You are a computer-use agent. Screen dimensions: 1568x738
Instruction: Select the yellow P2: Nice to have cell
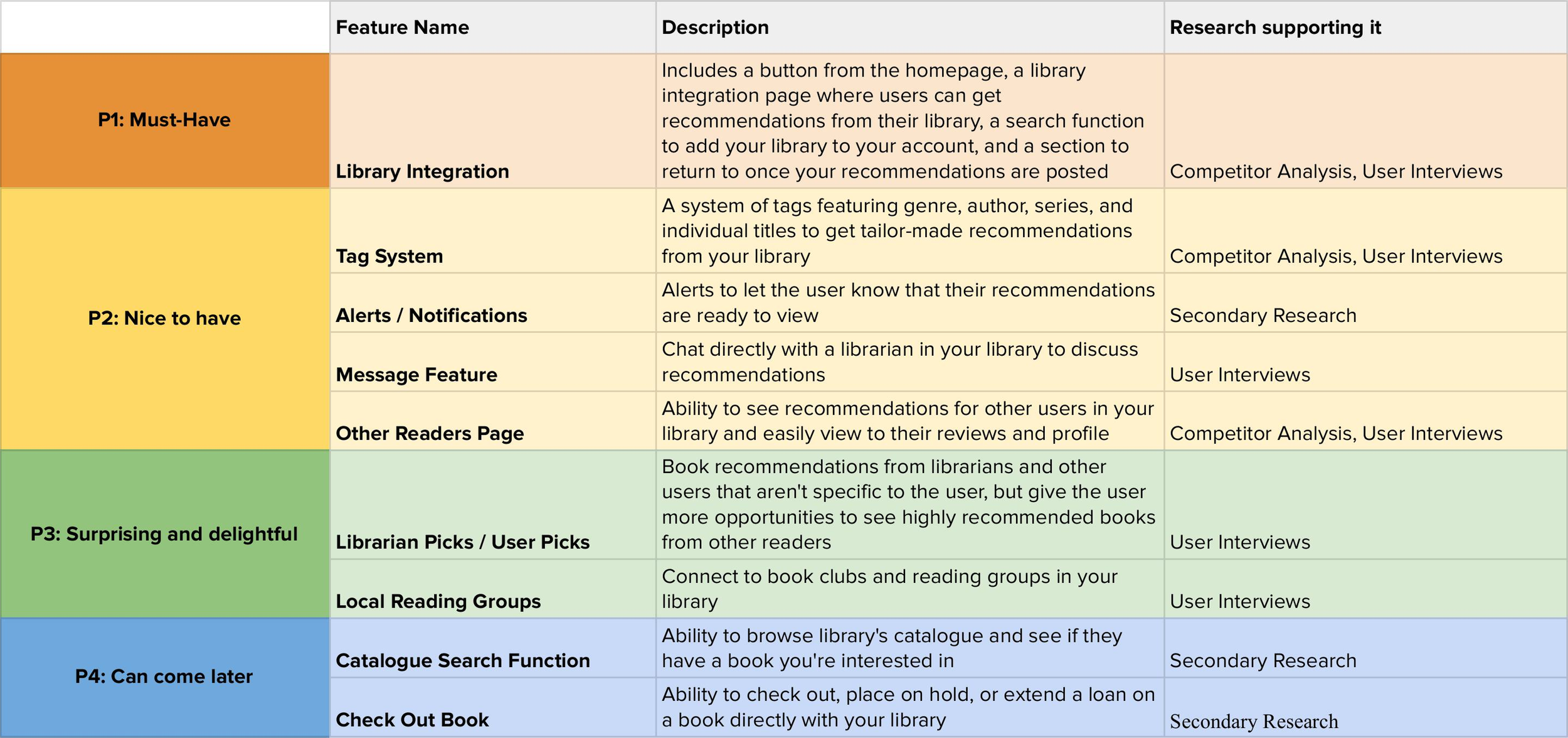(164, 318)
